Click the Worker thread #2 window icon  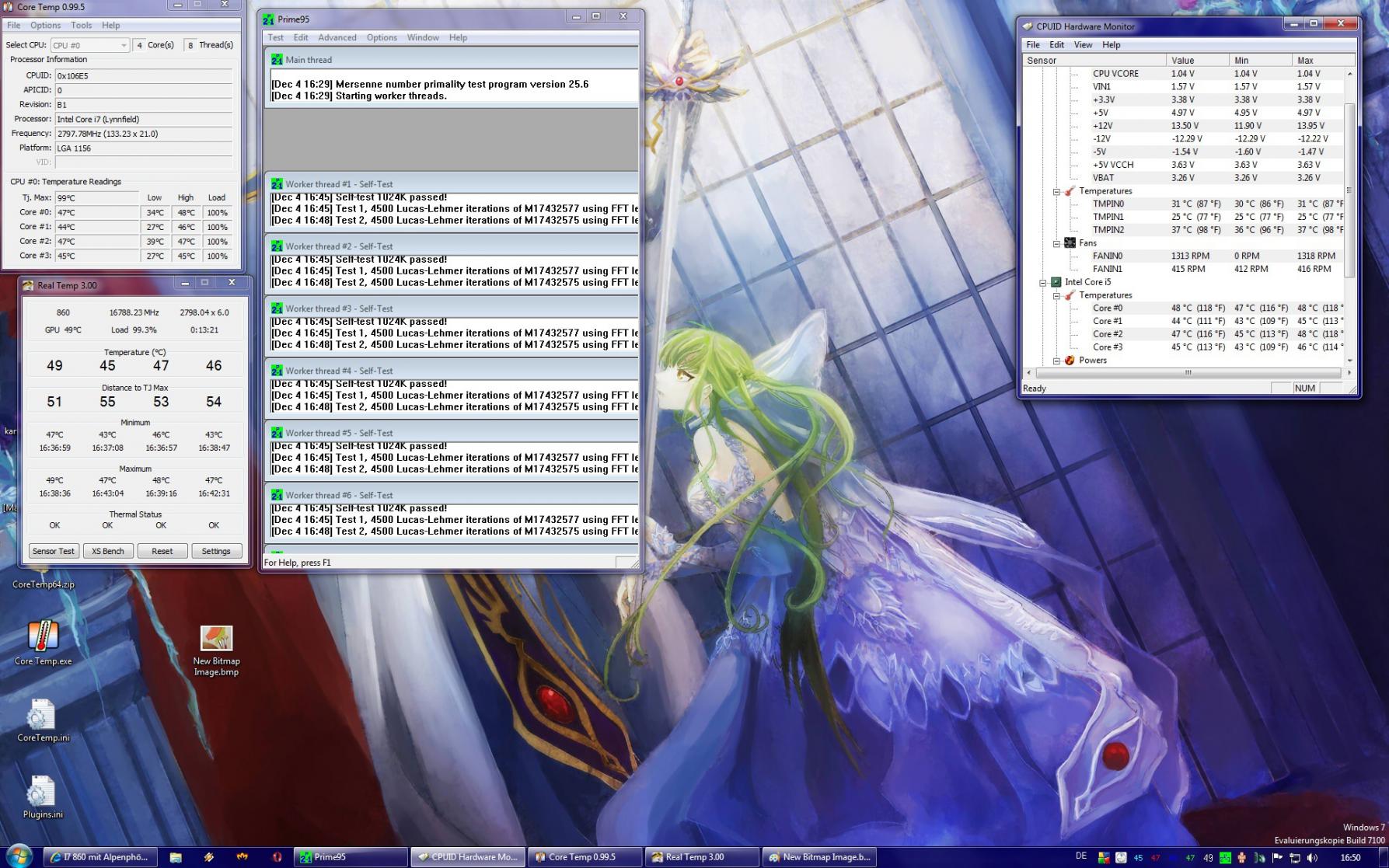[277, 246]
